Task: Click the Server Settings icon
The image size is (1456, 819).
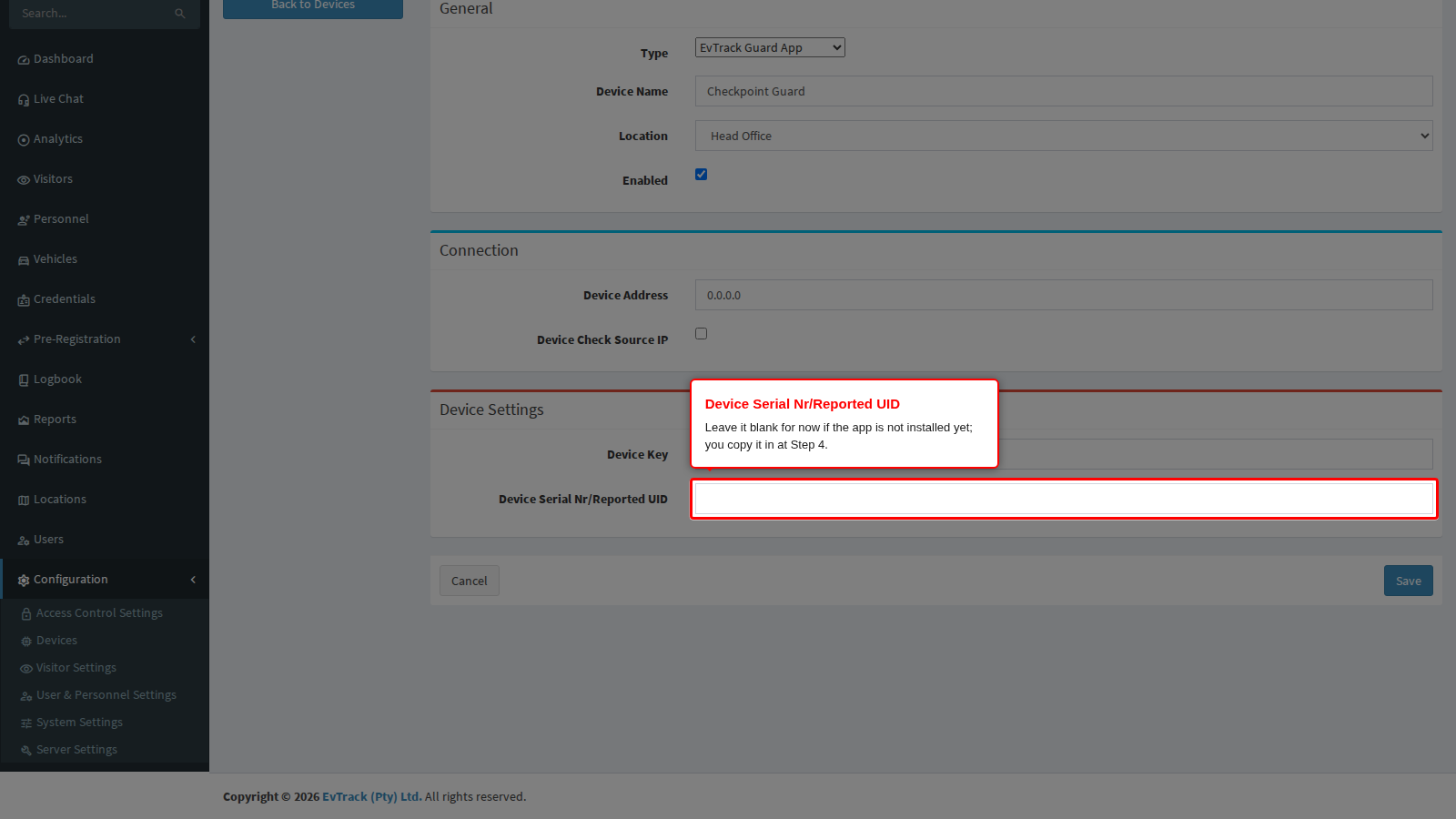Action: click(x=26, y=751)
